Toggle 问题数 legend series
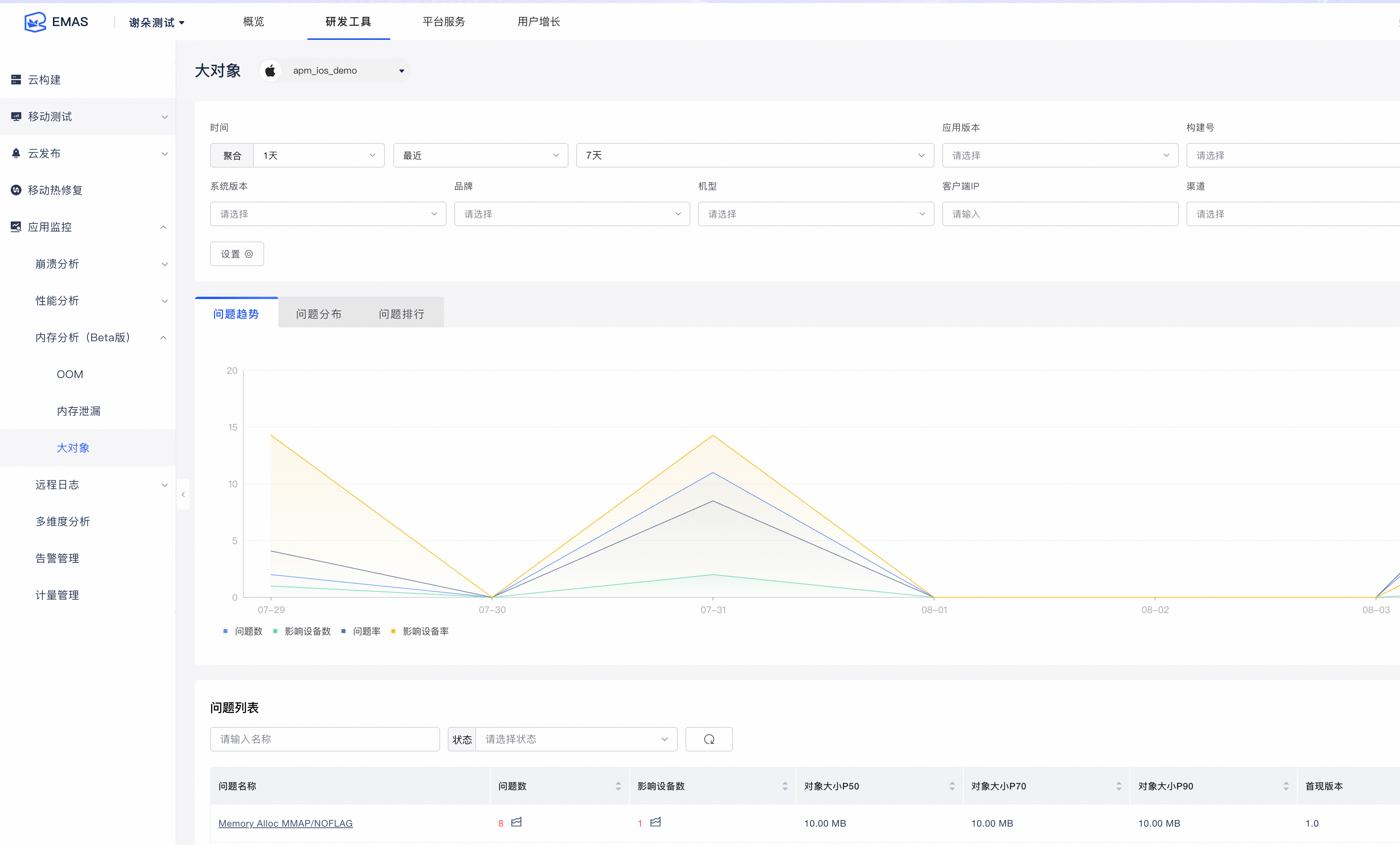 pyautogui.click(x=243, y=631)
